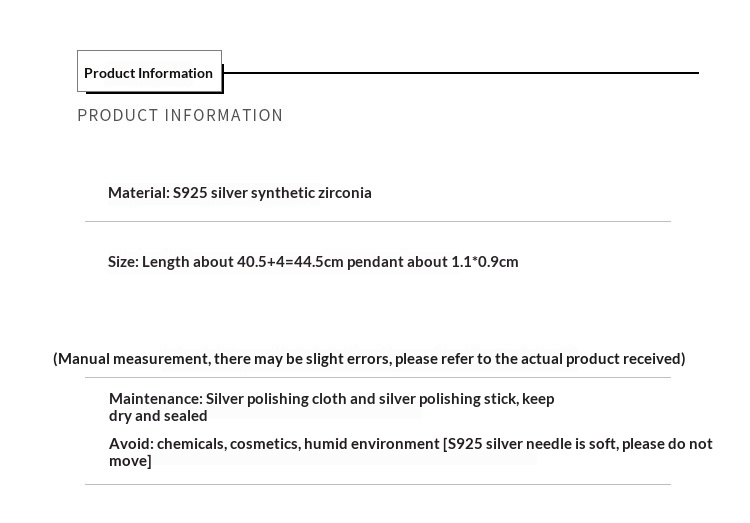
Task: Click the 'dry and sealed' text
Action: click(x=158, y=416)
